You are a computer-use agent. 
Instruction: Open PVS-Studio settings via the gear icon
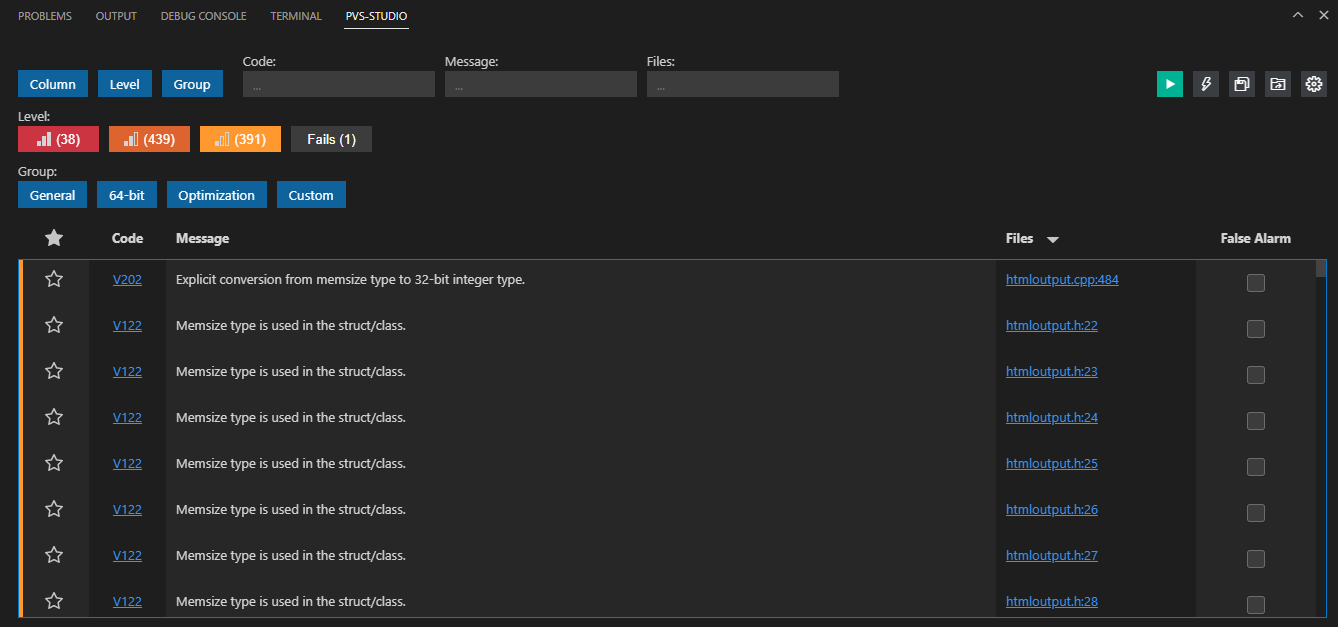(x=1313, y=84)
